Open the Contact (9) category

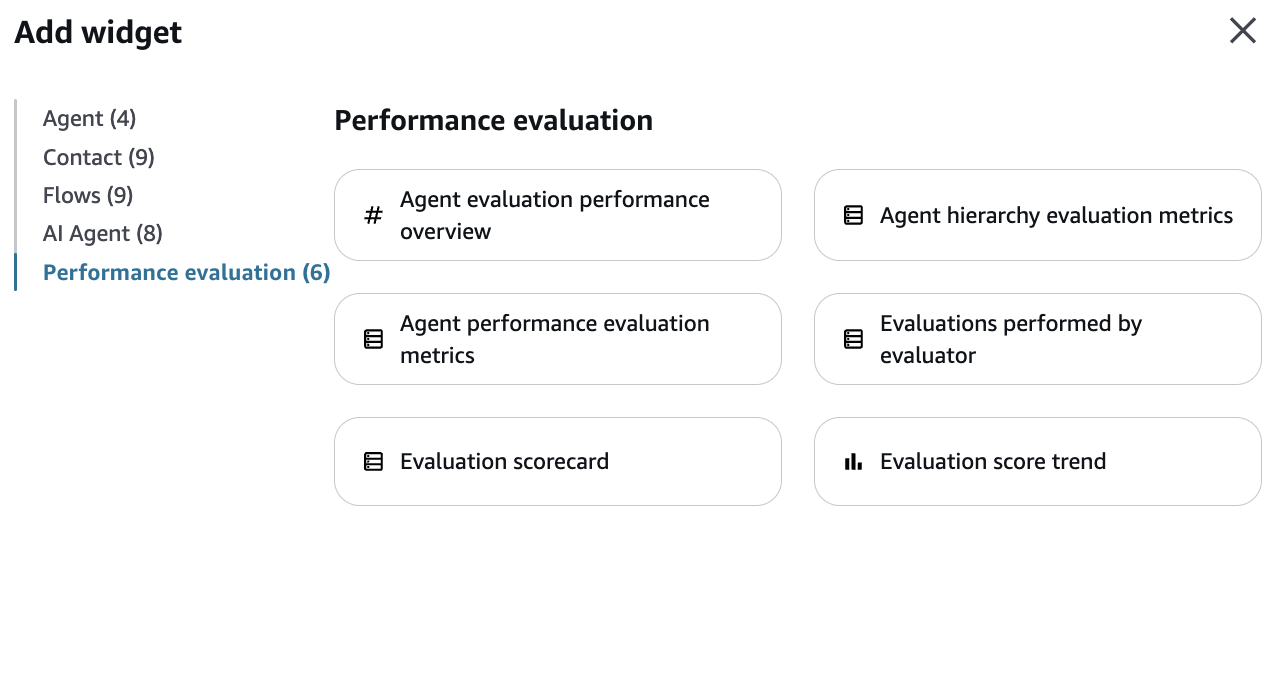tap(98, 157)
